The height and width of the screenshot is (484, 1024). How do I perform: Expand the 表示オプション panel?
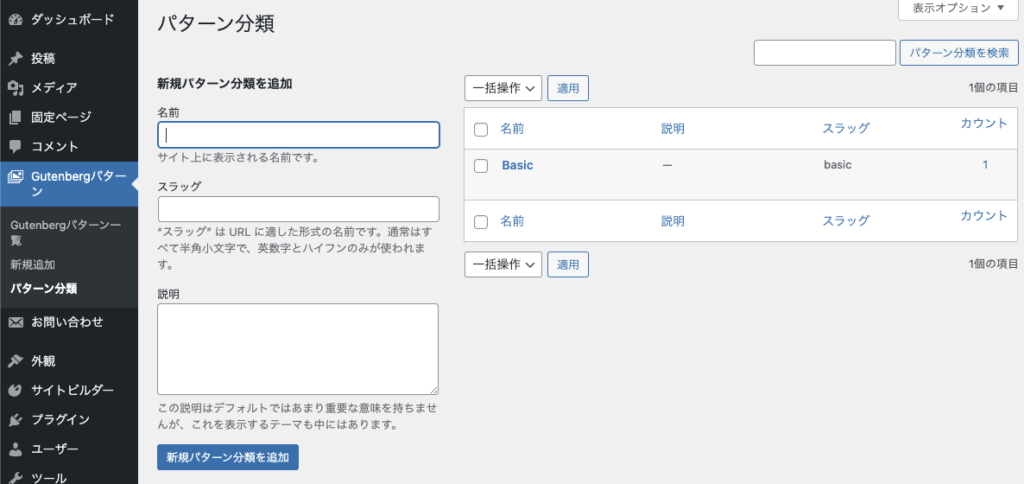click(x=958, y=8)
